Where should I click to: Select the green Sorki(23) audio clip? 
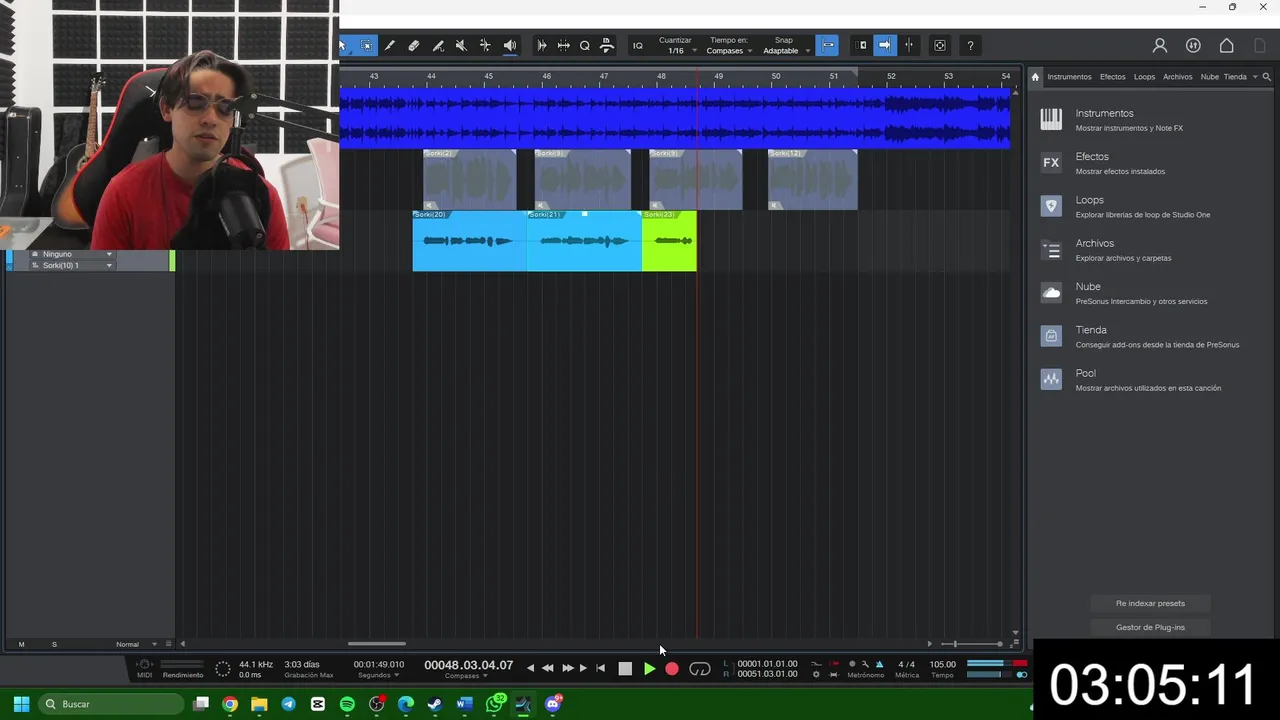[x=669, y=241]
